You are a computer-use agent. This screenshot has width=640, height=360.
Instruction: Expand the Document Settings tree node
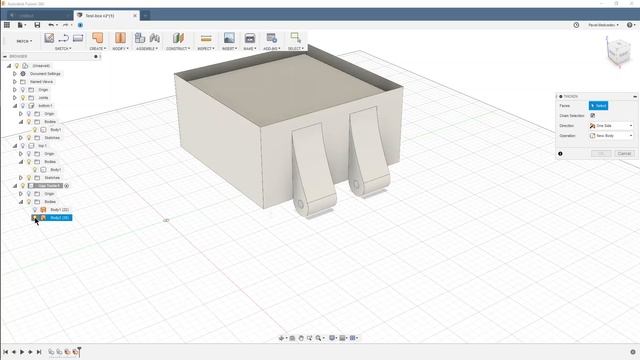pos(15,74)
